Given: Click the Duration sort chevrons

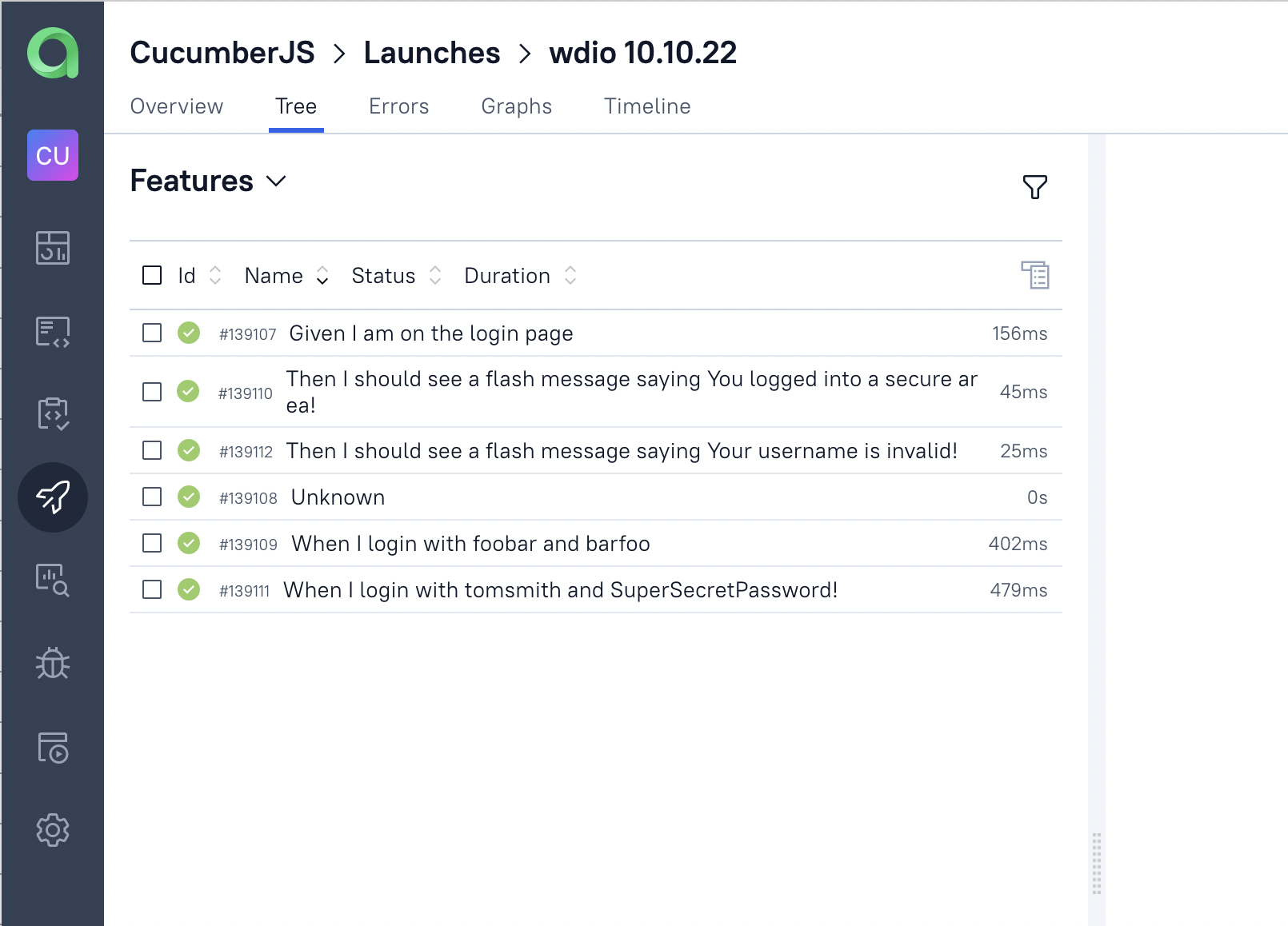Looking at the screenshot, I should 570,275.
